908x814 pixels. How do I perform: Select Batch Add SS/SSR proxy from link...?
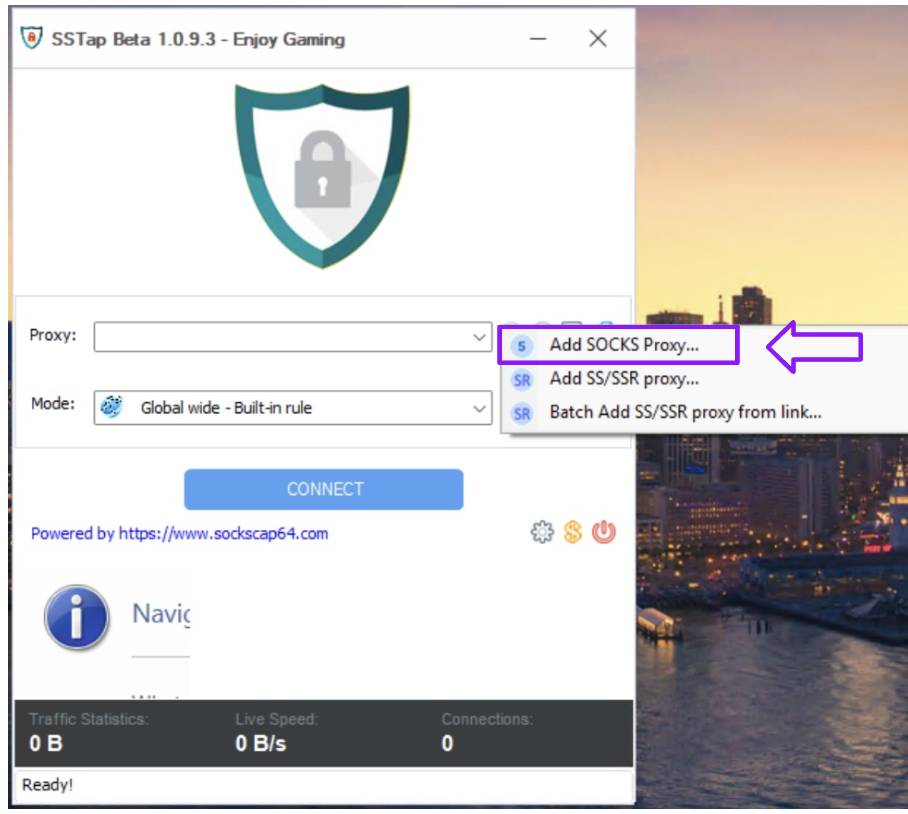pos(685,412)
